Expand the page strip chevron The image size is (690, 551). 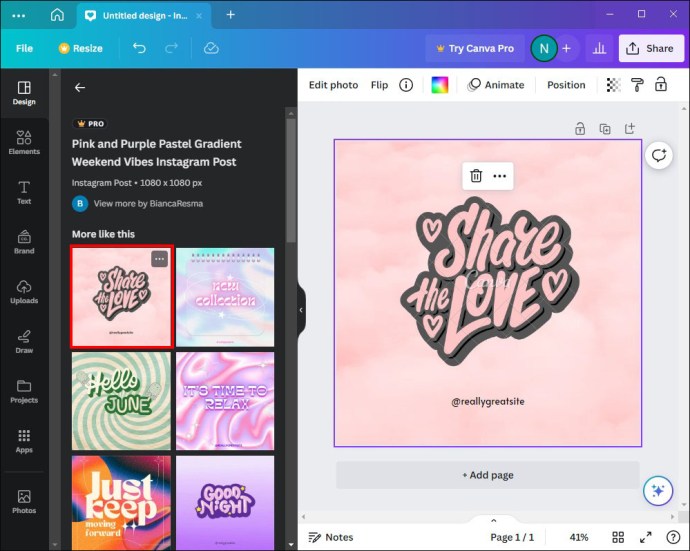(x=494, y=521)
